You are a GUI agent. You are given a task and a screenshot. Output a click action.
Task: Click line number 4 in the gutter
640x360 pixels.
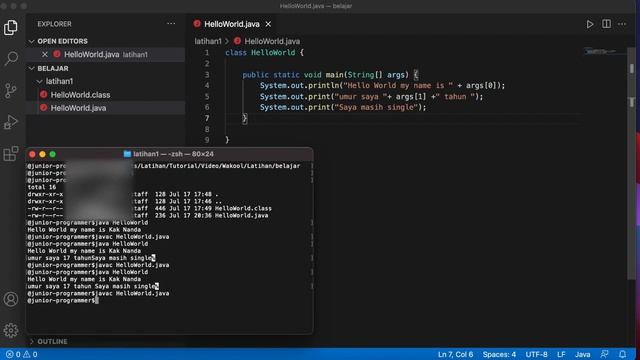click(x=207, y=85)
